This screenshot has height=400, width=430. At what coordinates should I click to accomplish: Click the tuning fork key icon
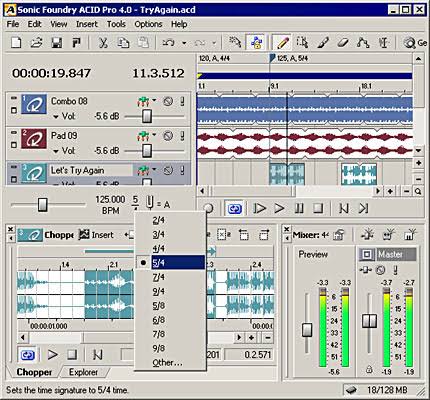coord(150,203)
